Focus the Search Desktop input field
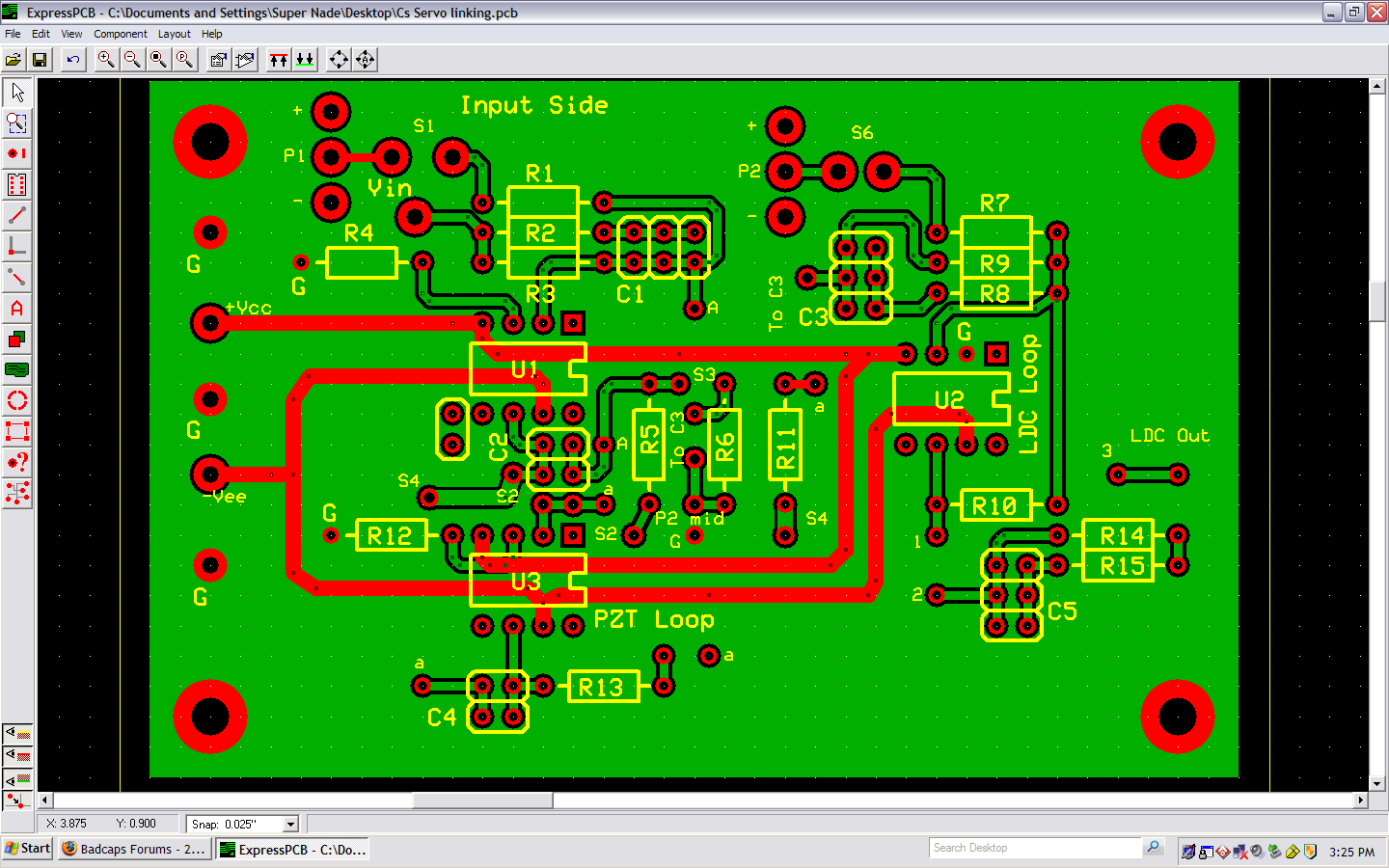Viewport: 1389px width, 868px height. (x=1035, y=848)
